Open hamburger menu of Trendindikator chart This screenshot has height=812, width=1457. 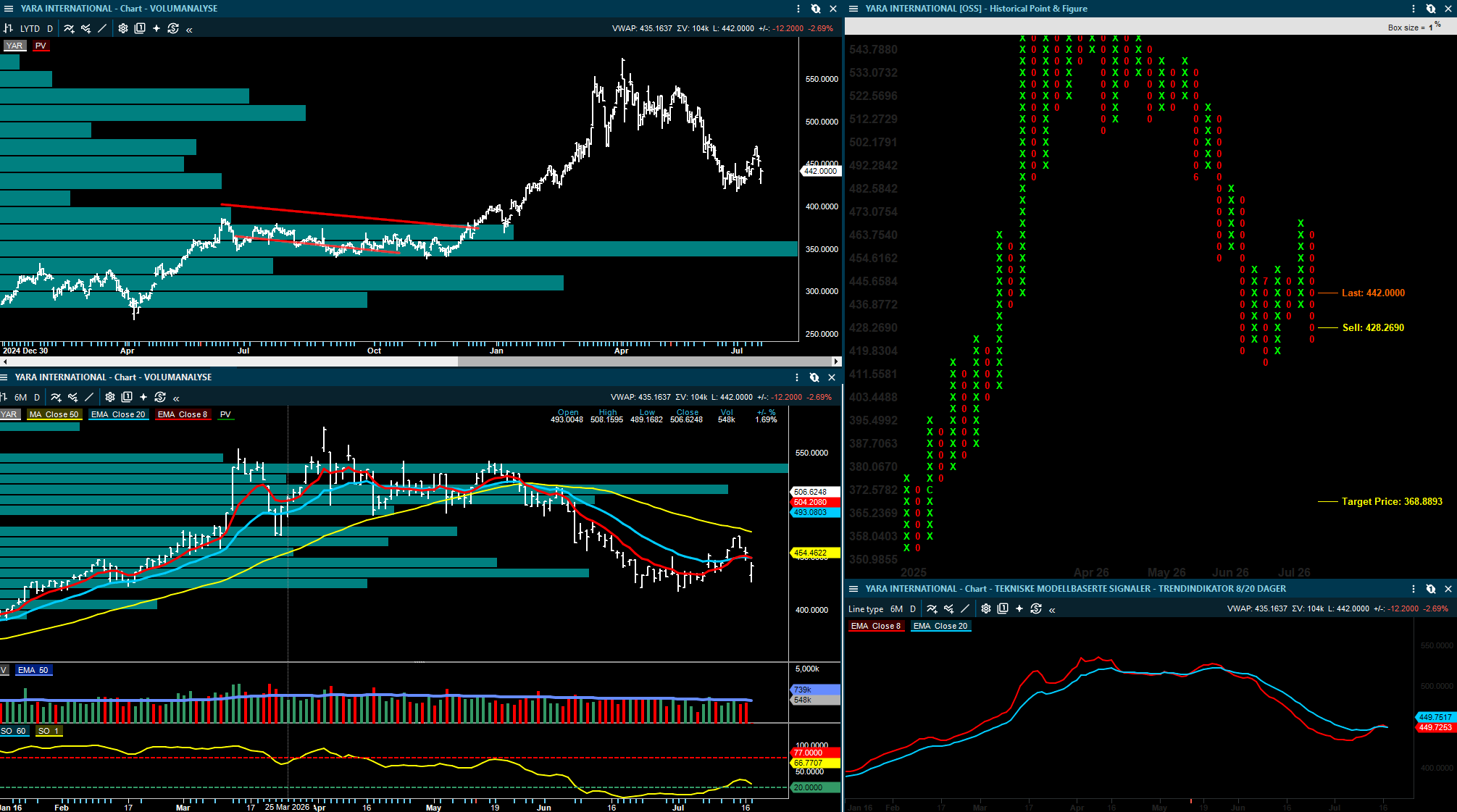[853, 589]
